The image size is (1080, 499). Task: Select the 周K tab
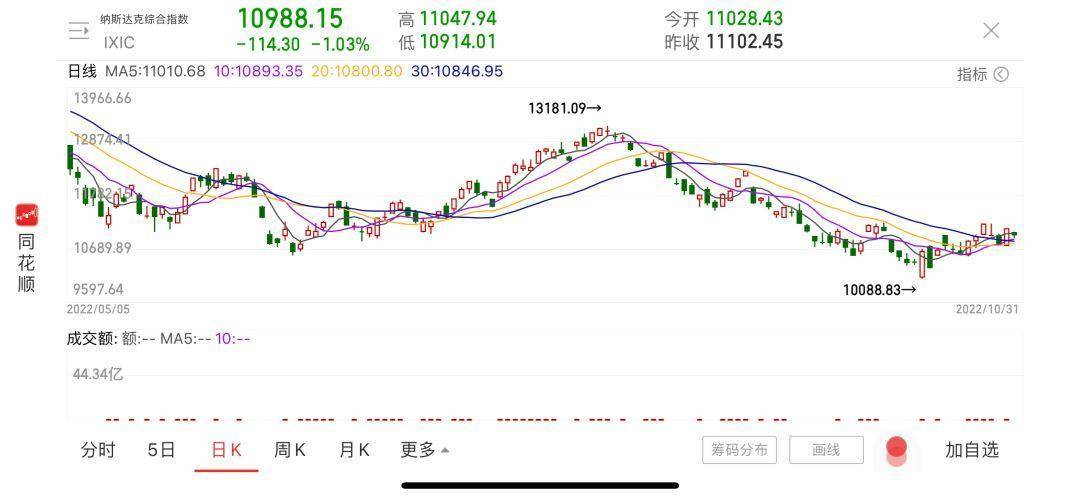[290, 450]
